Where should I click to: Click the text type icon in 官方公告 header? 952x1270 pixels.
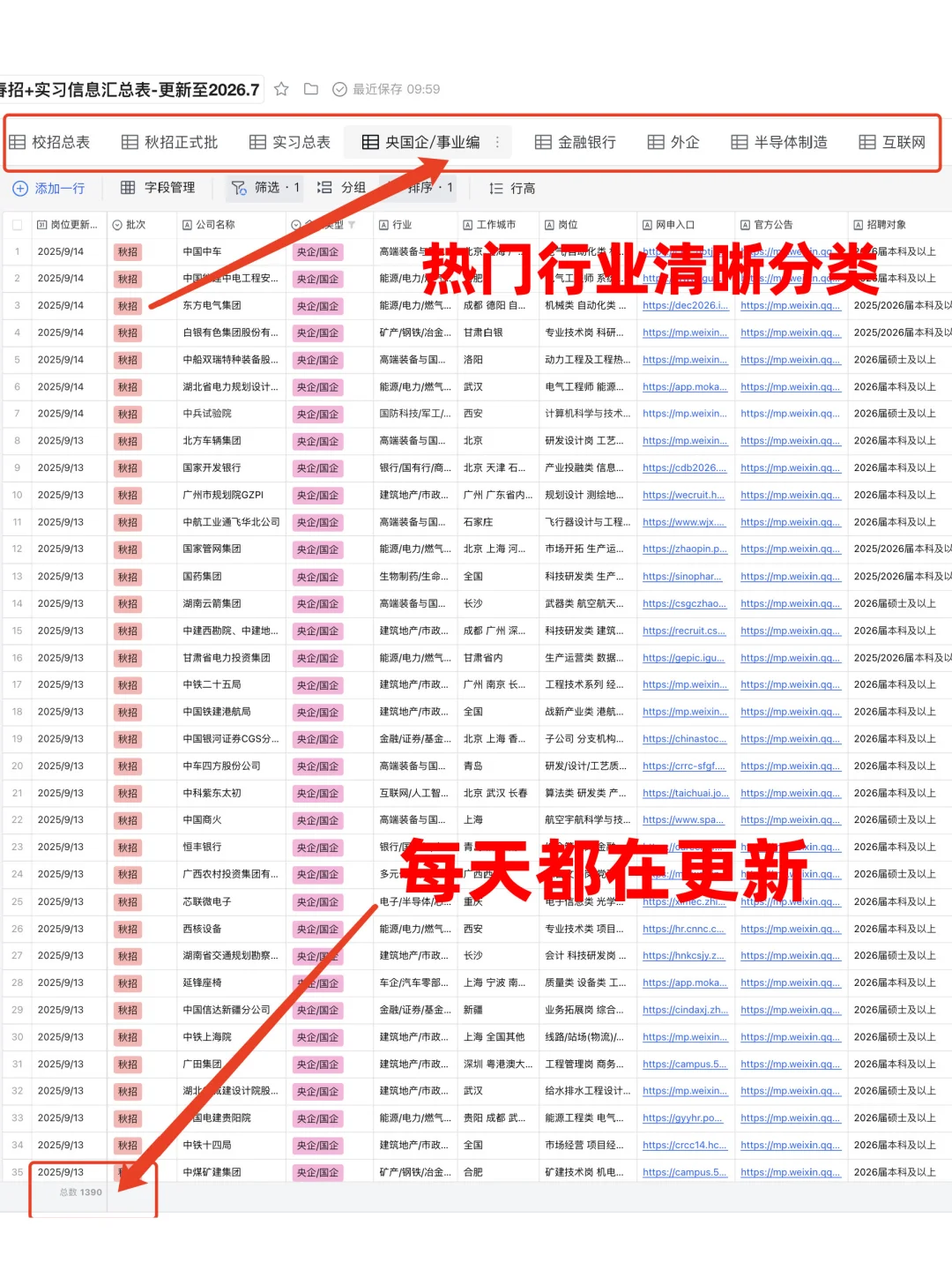(745, 225)
